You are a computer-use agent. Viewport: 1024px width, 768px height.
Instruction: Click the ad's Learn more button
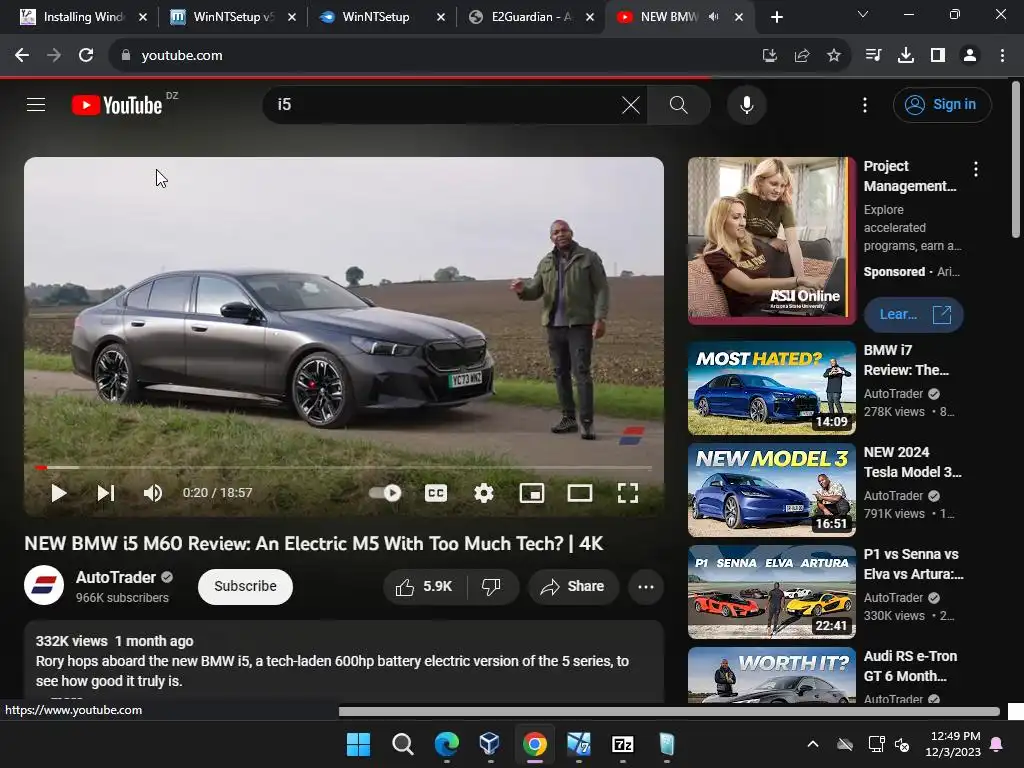tap(914, 315)
